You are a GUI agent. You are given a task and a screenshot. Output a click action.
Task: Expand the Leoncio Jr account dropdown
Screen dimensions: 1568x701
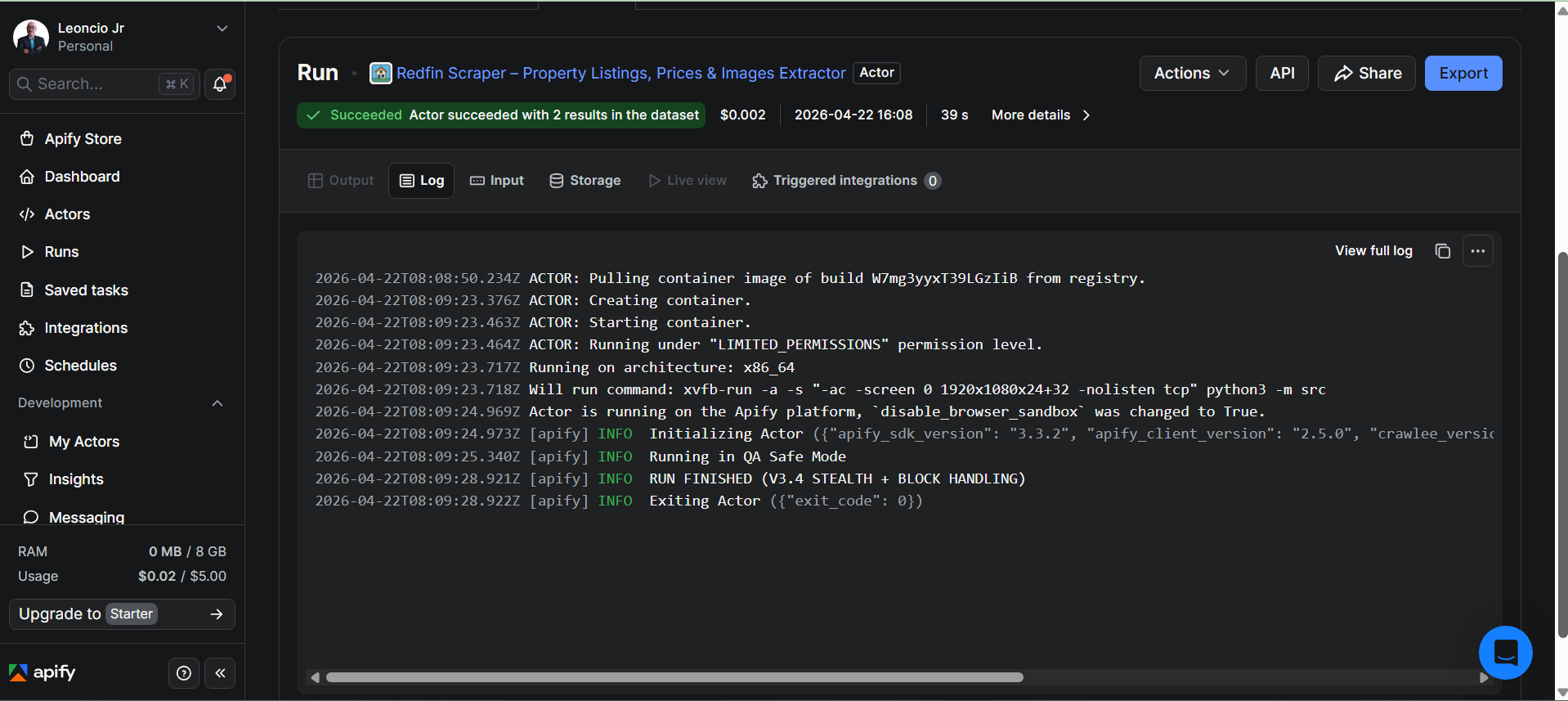pos(222,29)
